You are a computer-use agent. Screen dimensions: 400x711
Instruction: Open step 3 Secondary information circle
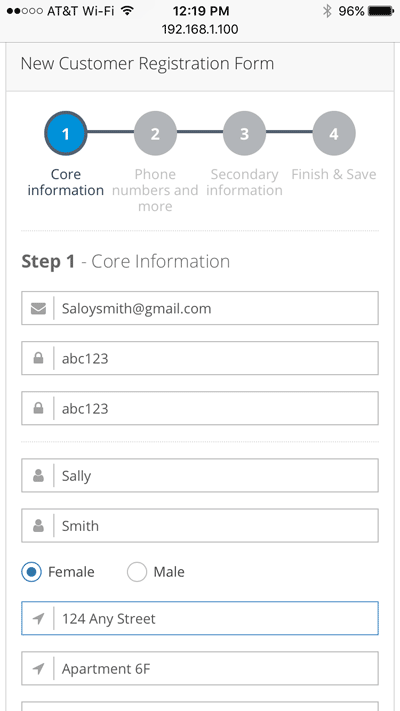[244, 133]
